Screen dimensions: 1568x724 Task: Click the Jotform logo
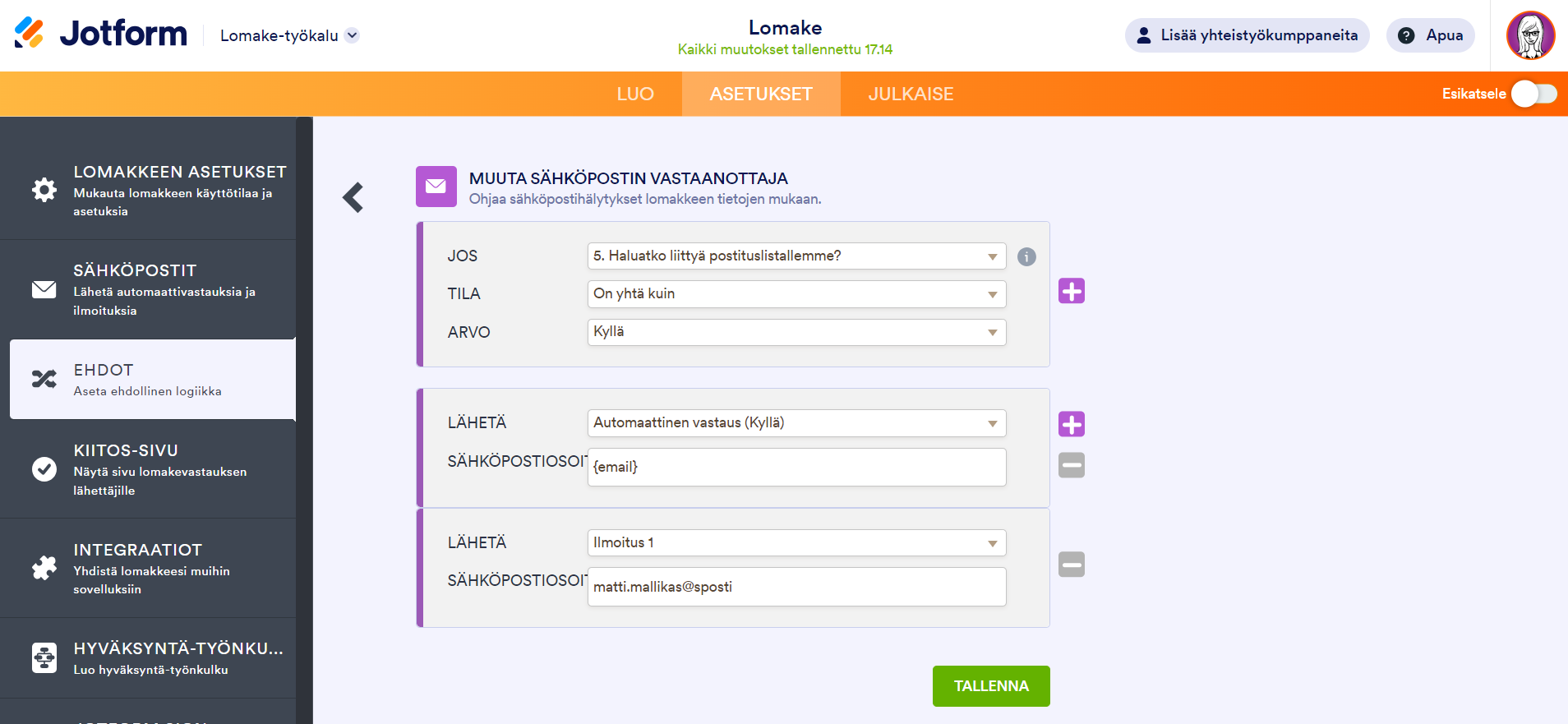pos(100,34)
